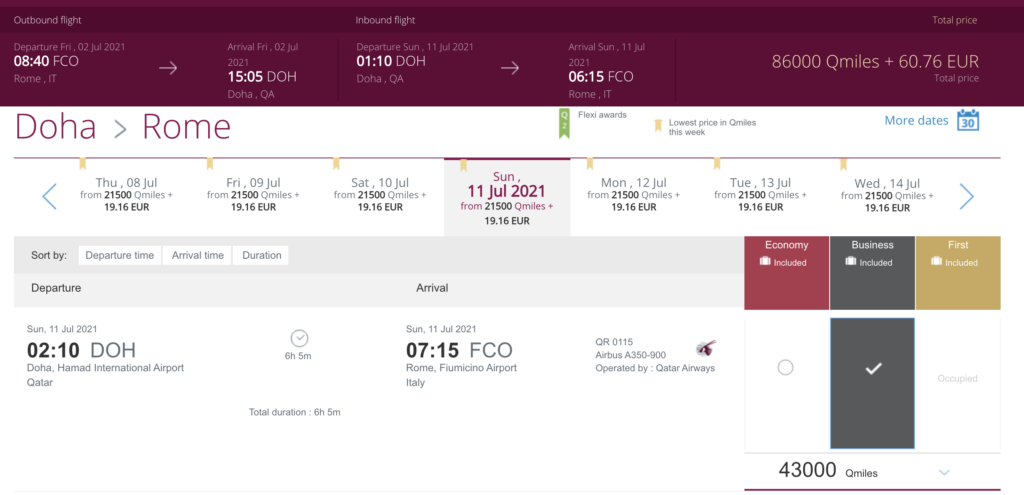Click the Business baggage included icon

(850, 262)
